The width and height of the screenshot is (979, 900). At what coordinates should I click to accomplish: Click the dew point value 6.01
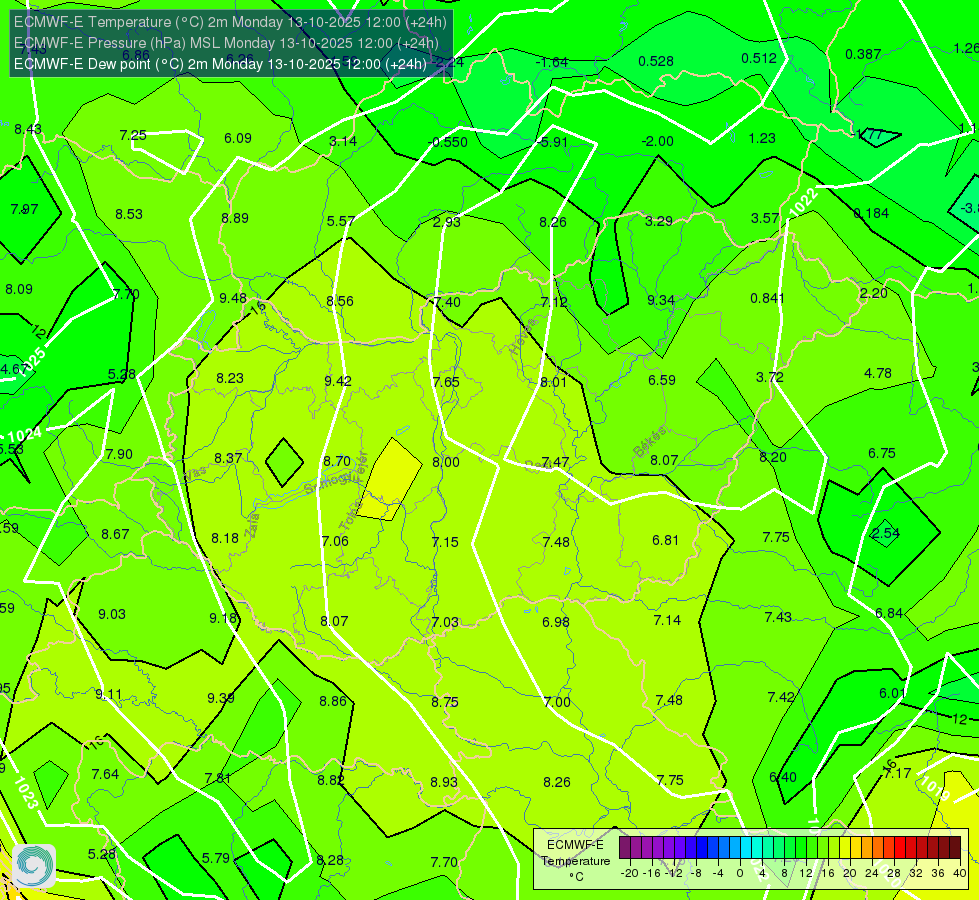[892, 693]
